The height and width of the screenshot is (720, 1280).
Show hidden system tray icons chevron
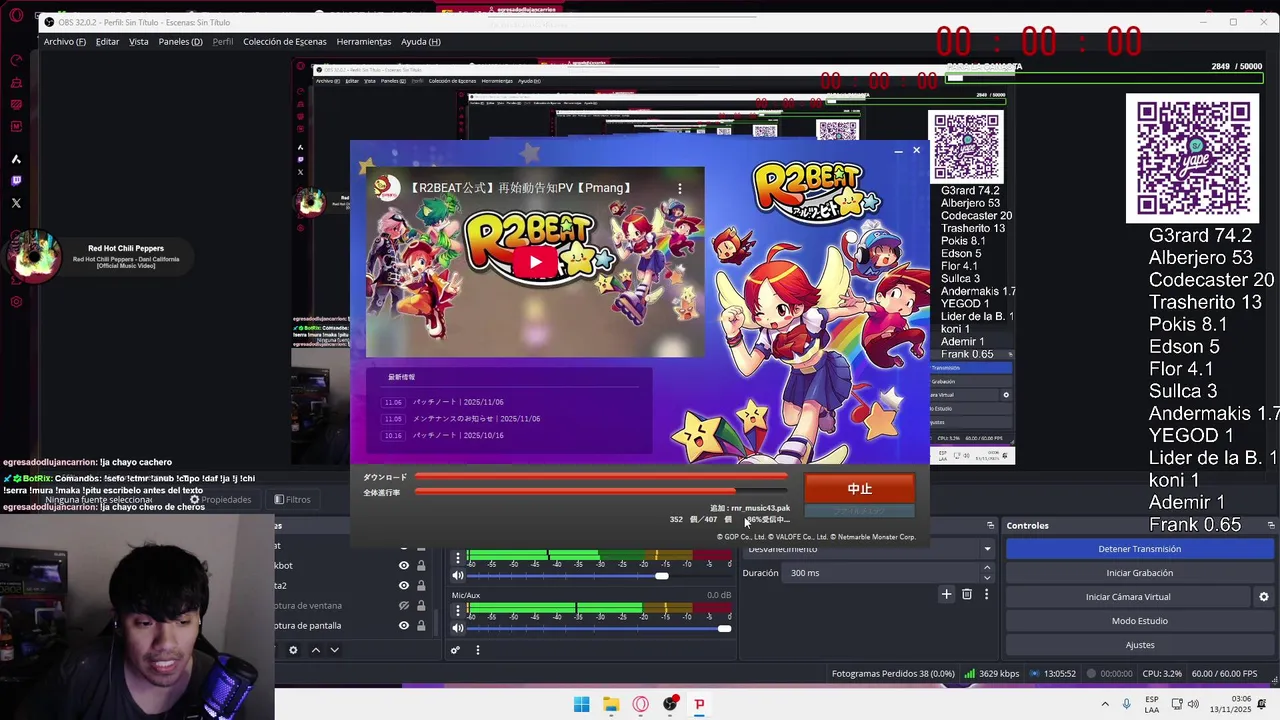[1106, 704]
